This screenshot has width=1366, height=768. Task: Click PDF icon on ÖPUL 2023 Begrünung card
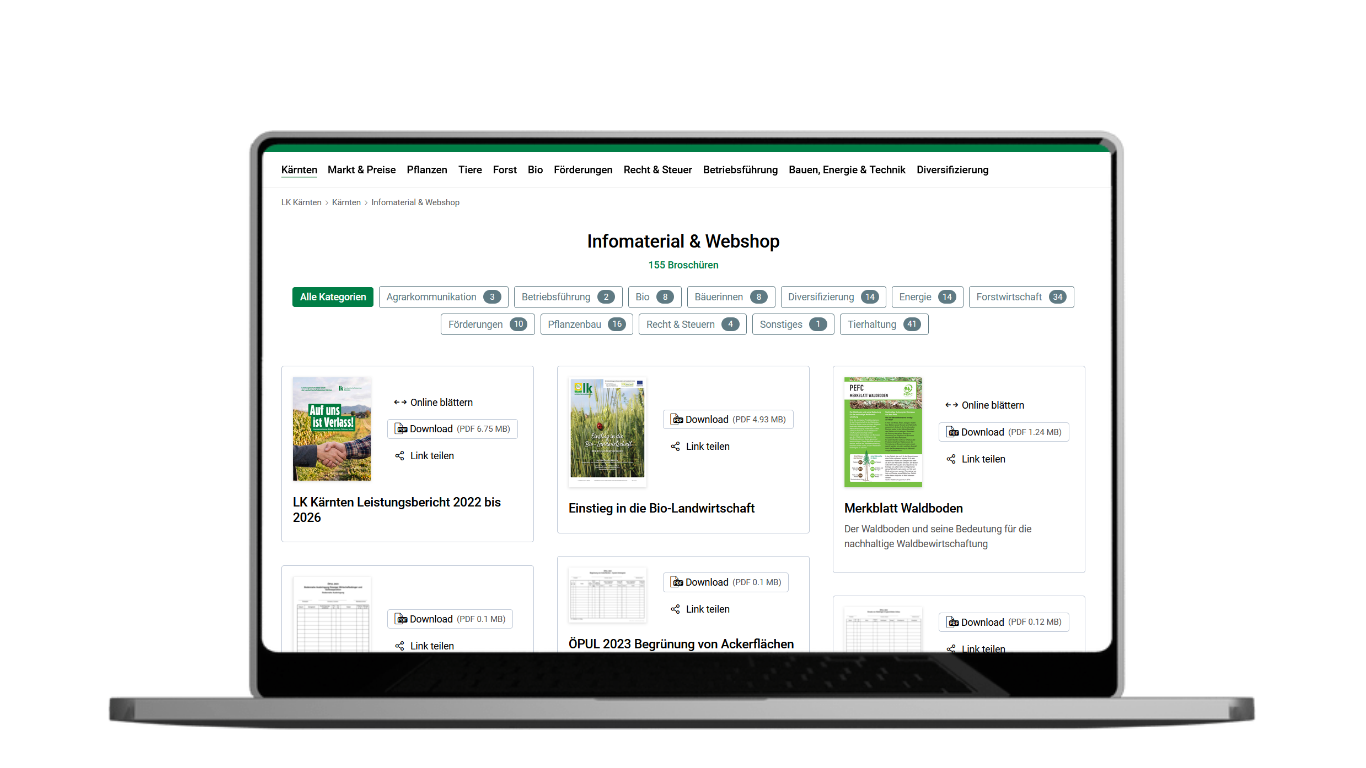tap(677, 583)
